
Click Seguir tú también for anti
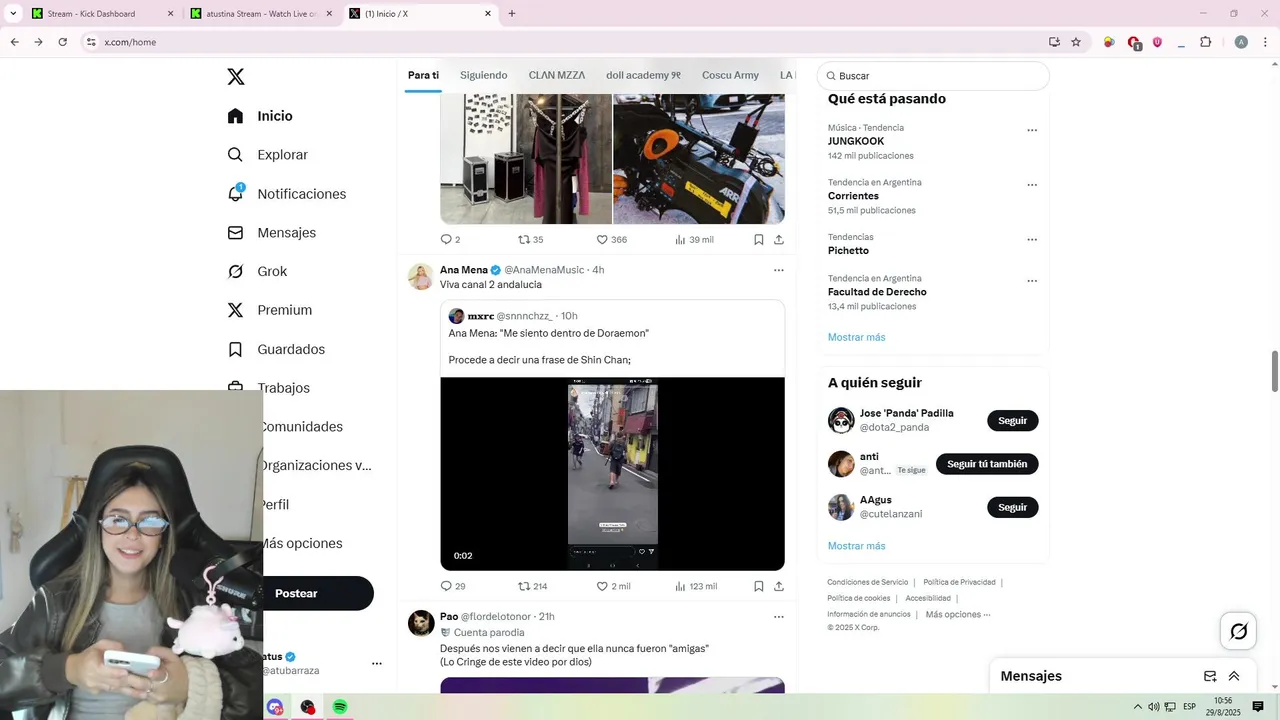(x=987, y=464)
